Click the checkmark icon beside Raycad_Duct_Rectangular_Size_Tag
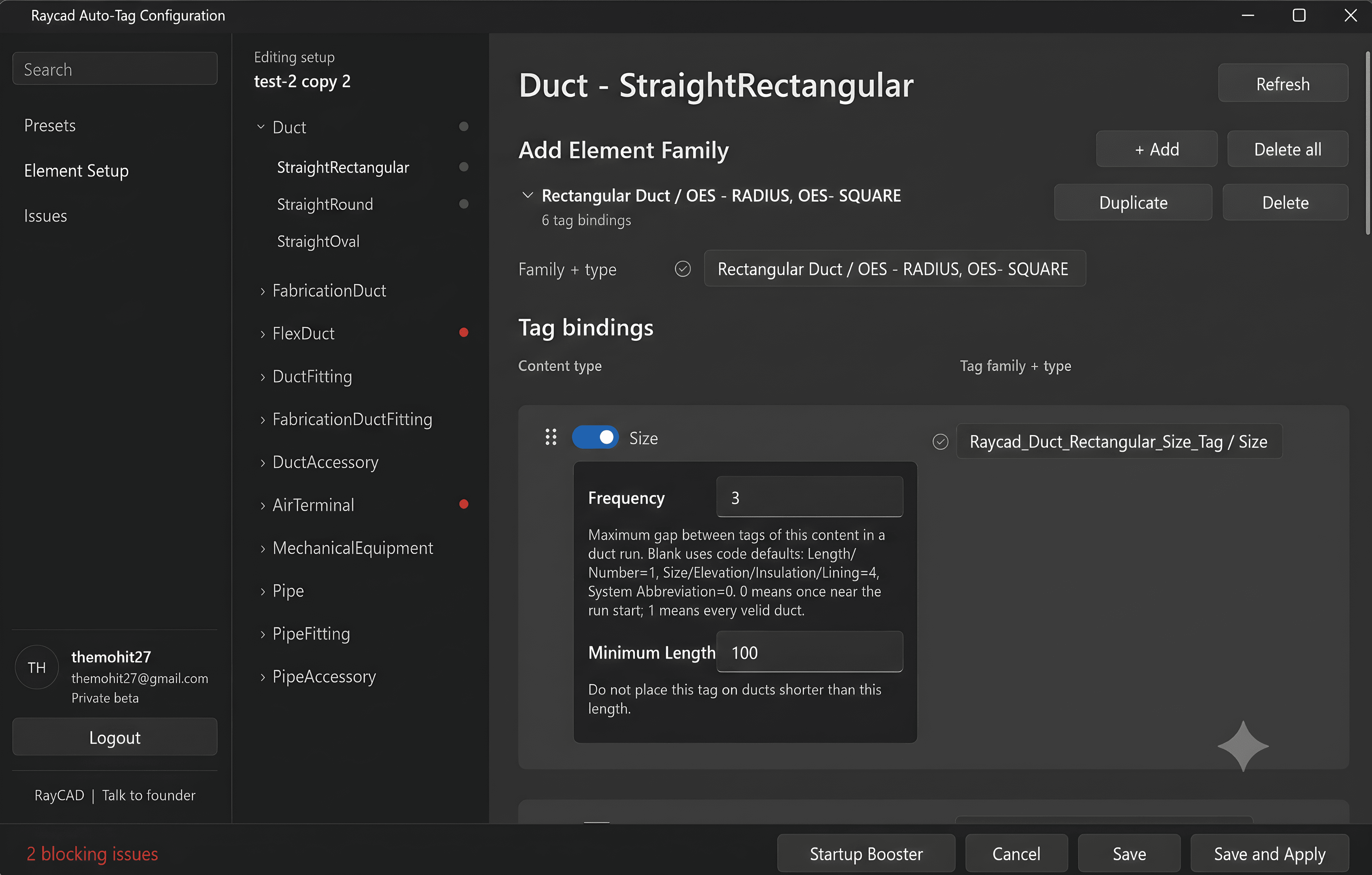Image resolution: width=1372 pixels, height=875 pixels. tap(940, 442)
